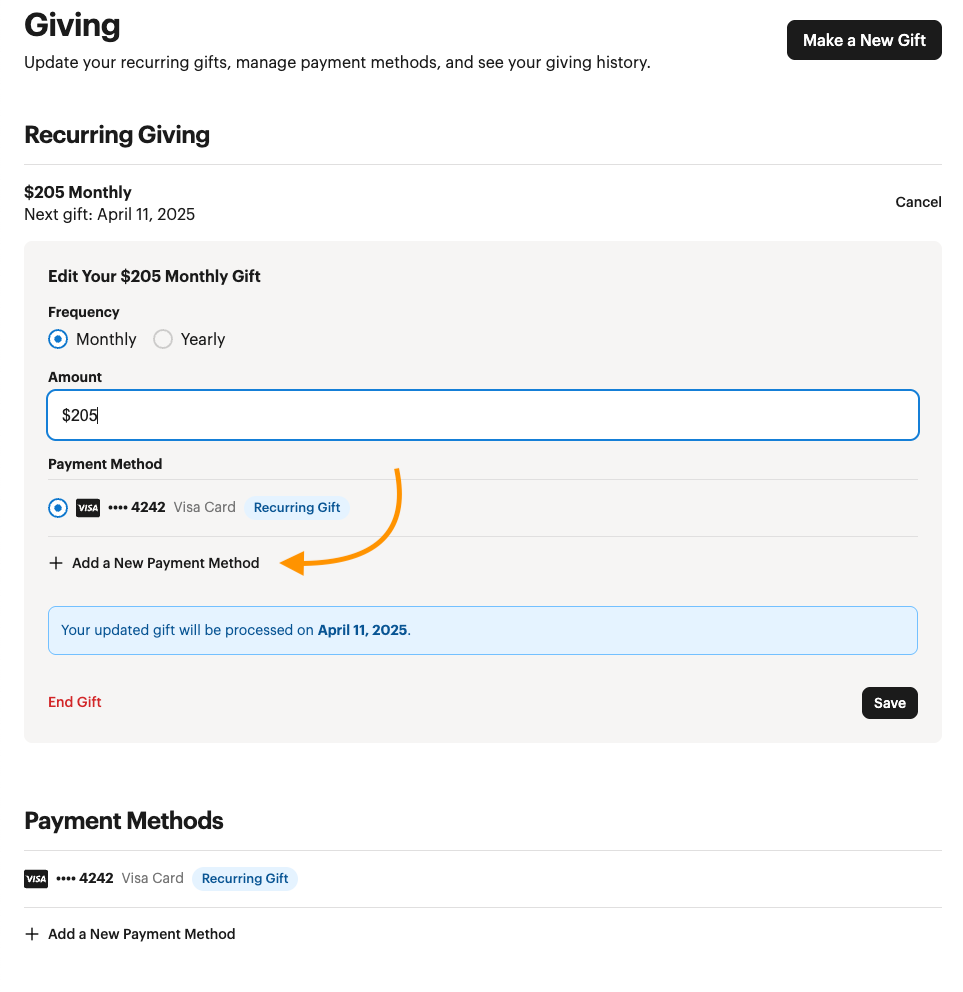Select the Yearly frequency option
Image resolution: width=963 pixels, height=992 pixels.
pyautogui.click(x=163, y=339)
